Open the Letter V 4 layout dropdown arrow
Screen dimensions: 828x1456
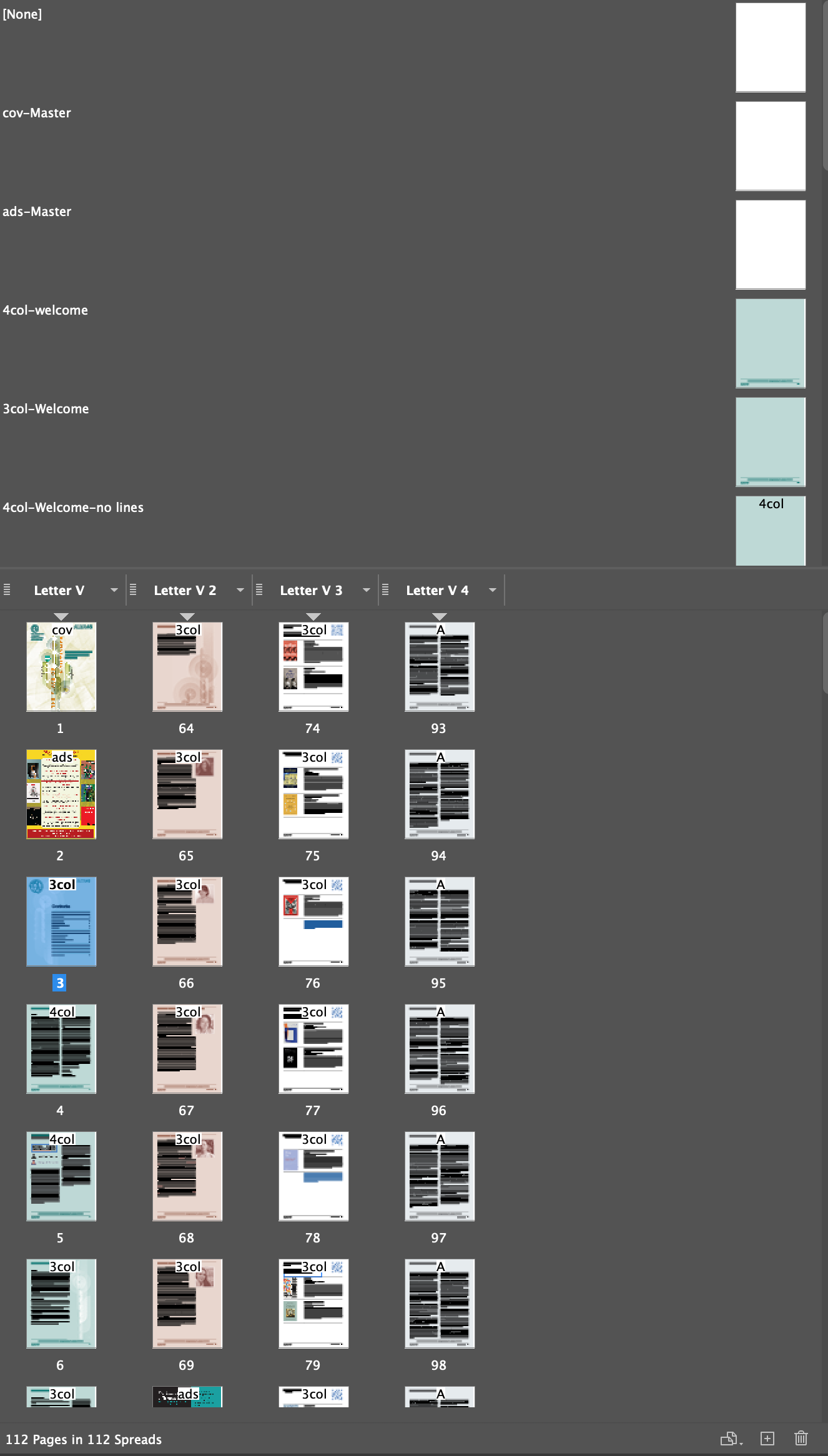pos(492,590)
